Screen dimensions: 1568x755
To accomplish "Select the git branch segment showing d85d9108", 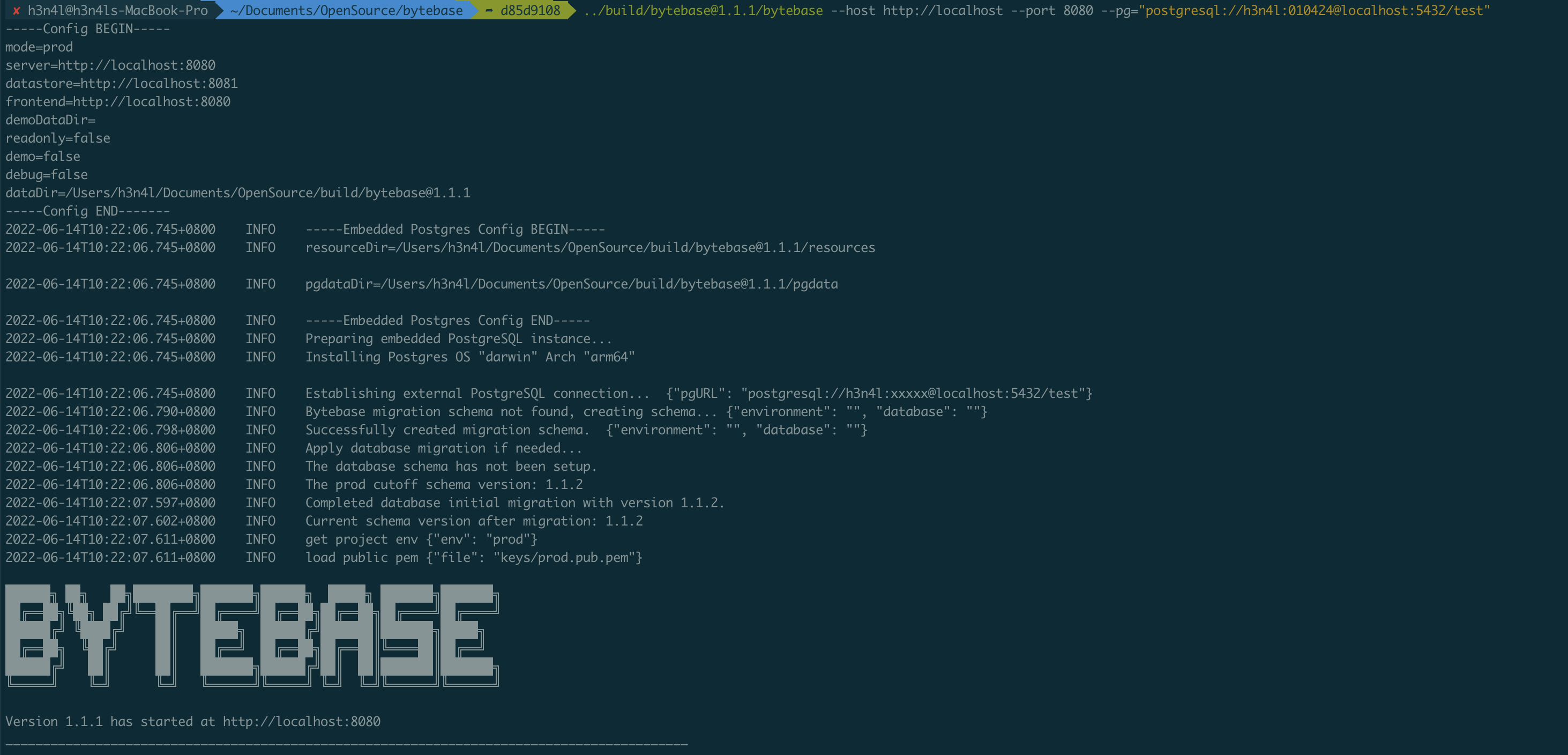I will [x=528, y=10].
